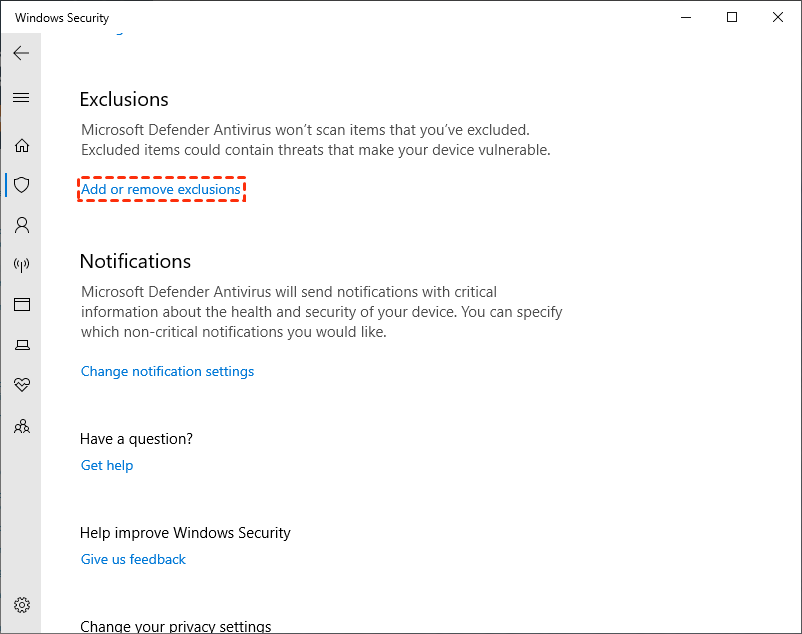Minimize the Windows Security window
This screenshot has height=634, width=802.
686,17
